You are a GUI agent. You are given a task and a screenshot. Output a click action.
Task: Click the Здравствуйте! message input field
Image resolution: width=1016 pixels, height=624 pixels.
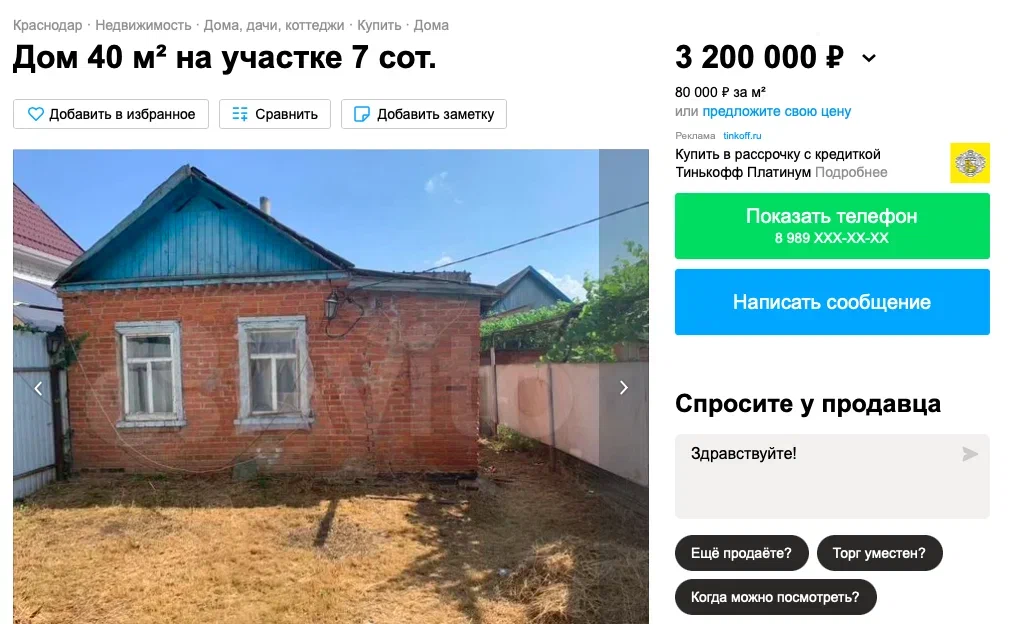coord(832,476)
